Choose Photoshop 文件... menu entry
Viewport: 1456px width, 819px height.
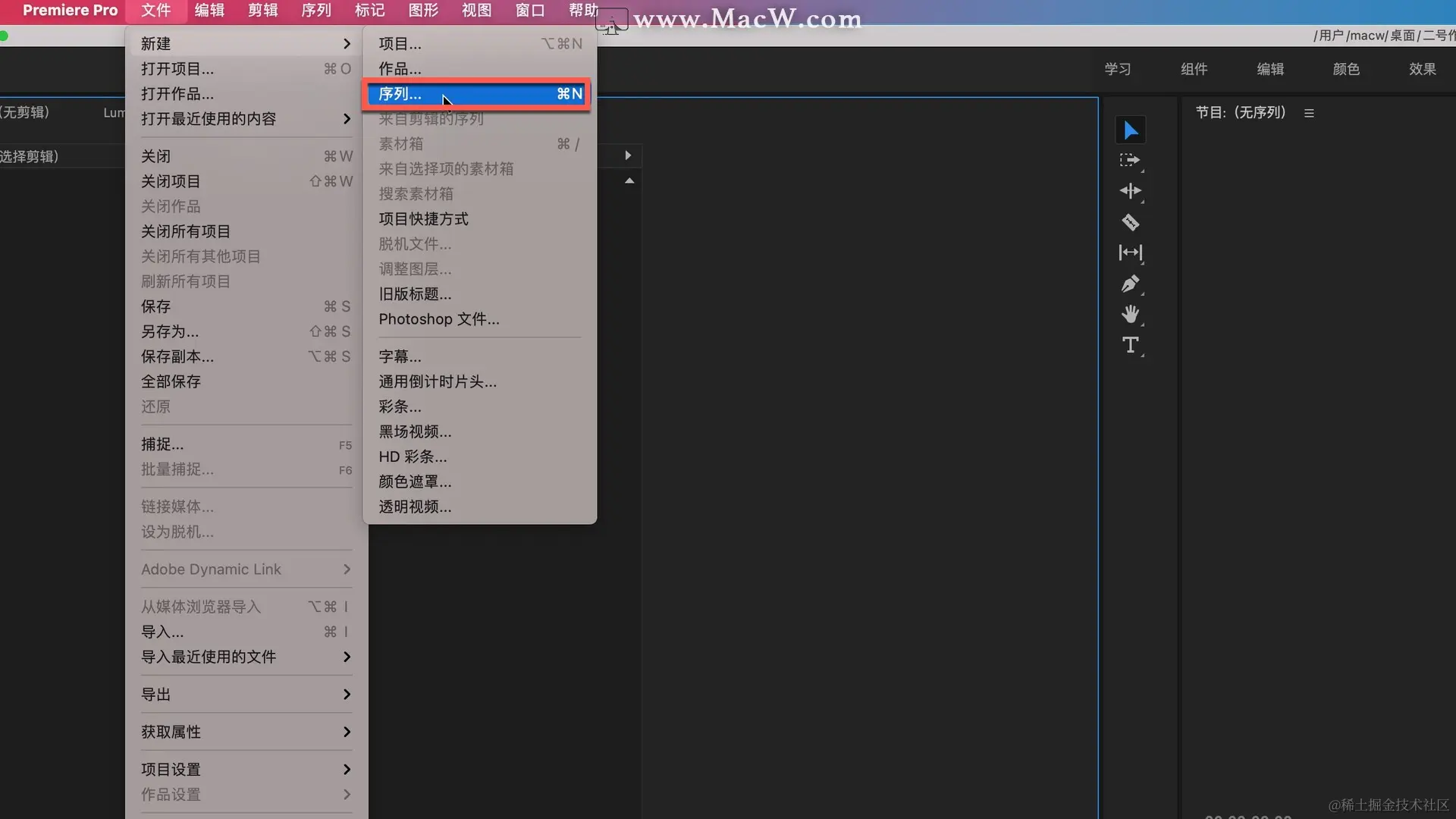coord(439,319)
